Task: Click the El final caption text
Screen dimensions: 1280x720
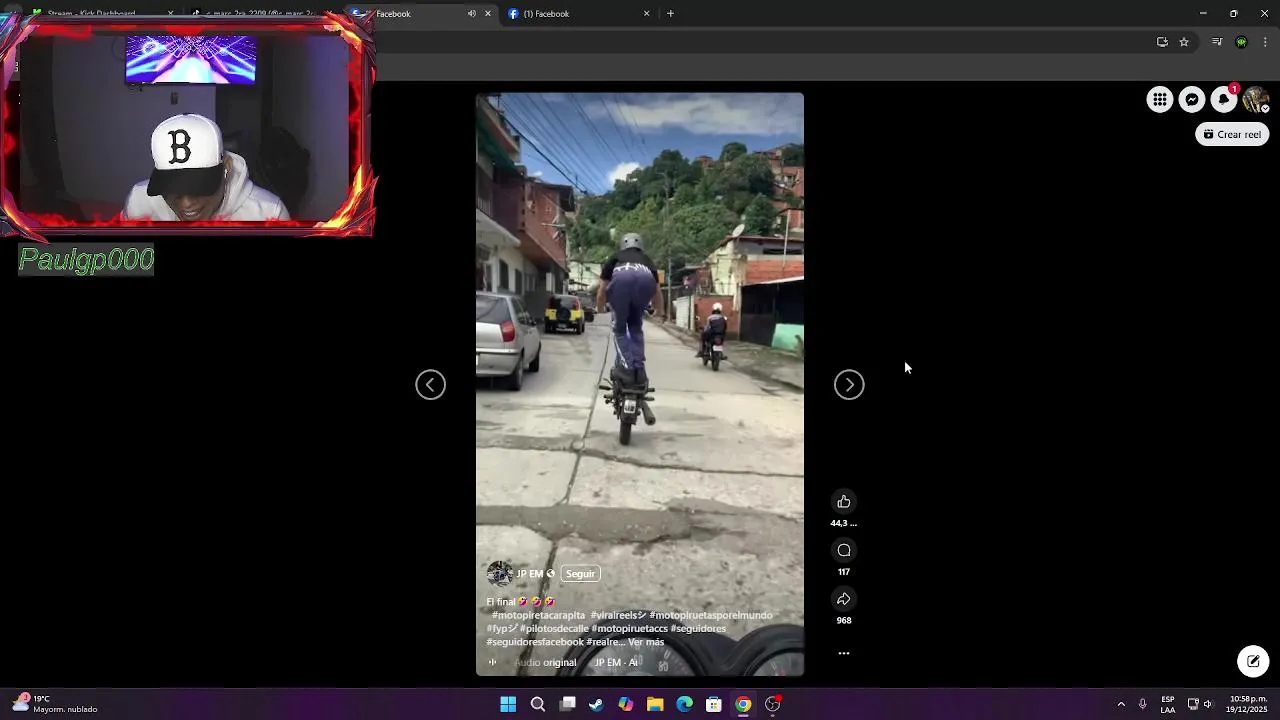Action: click(501, 602)
